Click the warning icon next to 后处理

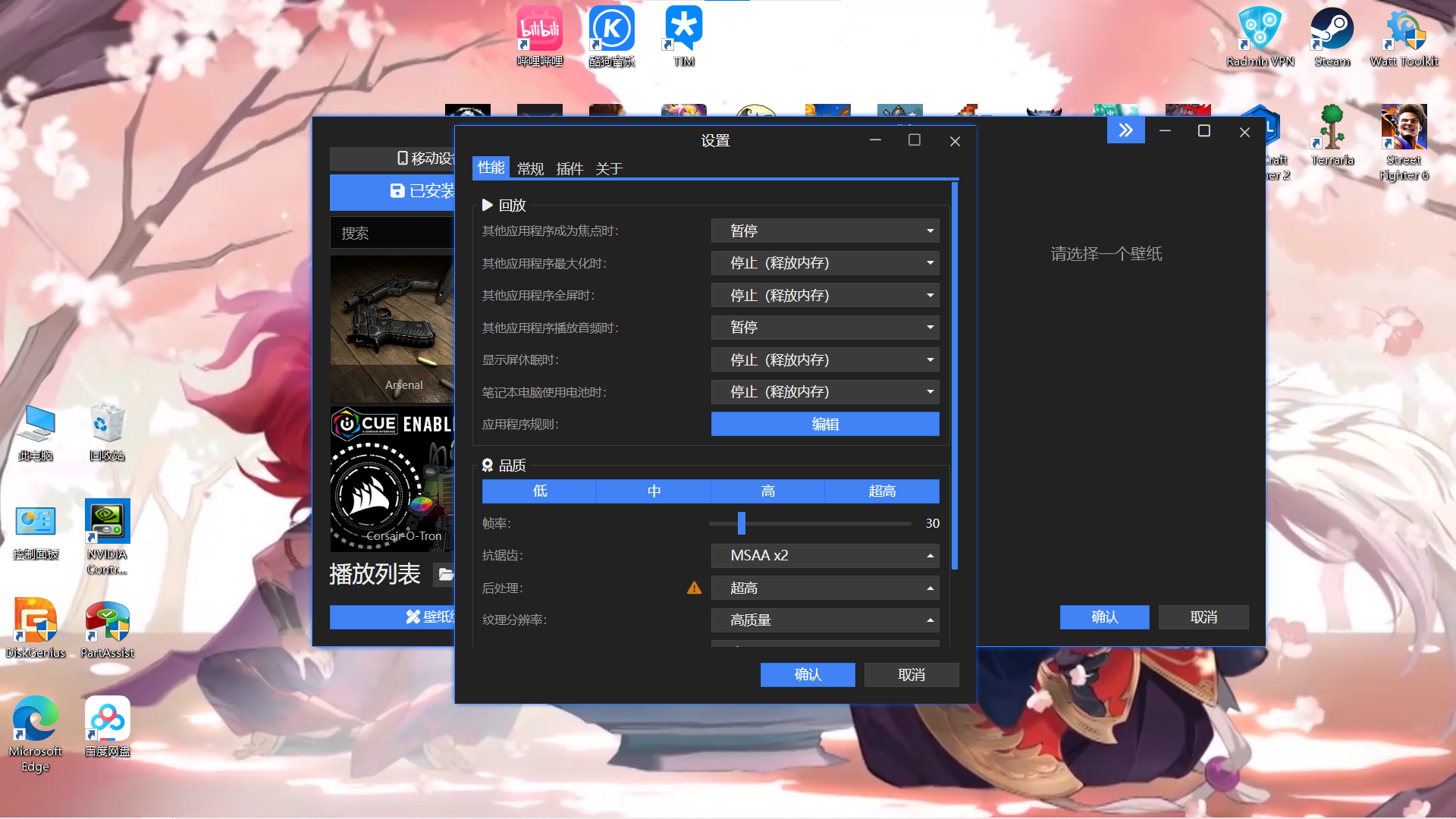click(x=694, y=588)
